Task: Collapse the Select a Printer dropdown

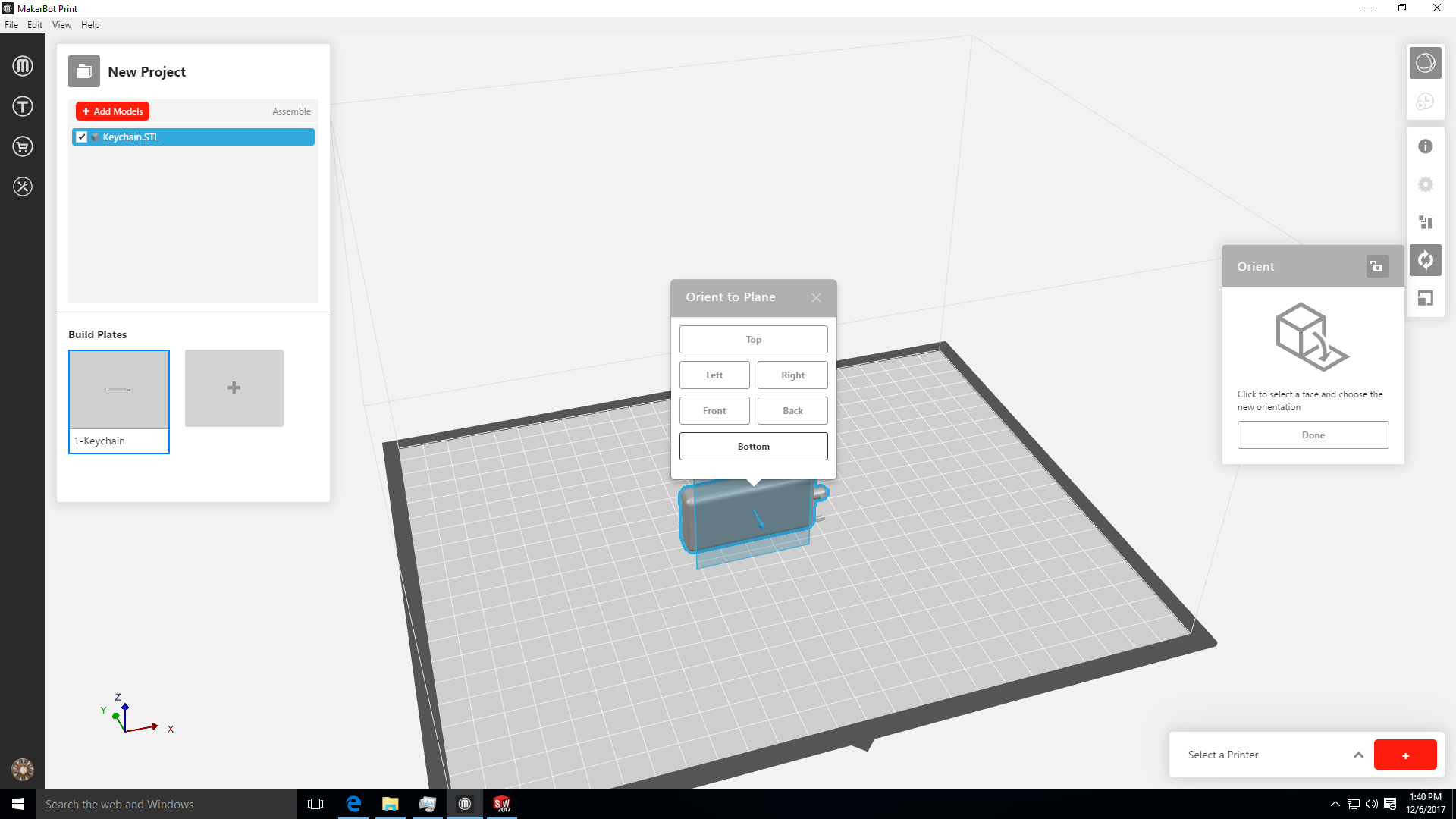Action: coord(1357,755)
